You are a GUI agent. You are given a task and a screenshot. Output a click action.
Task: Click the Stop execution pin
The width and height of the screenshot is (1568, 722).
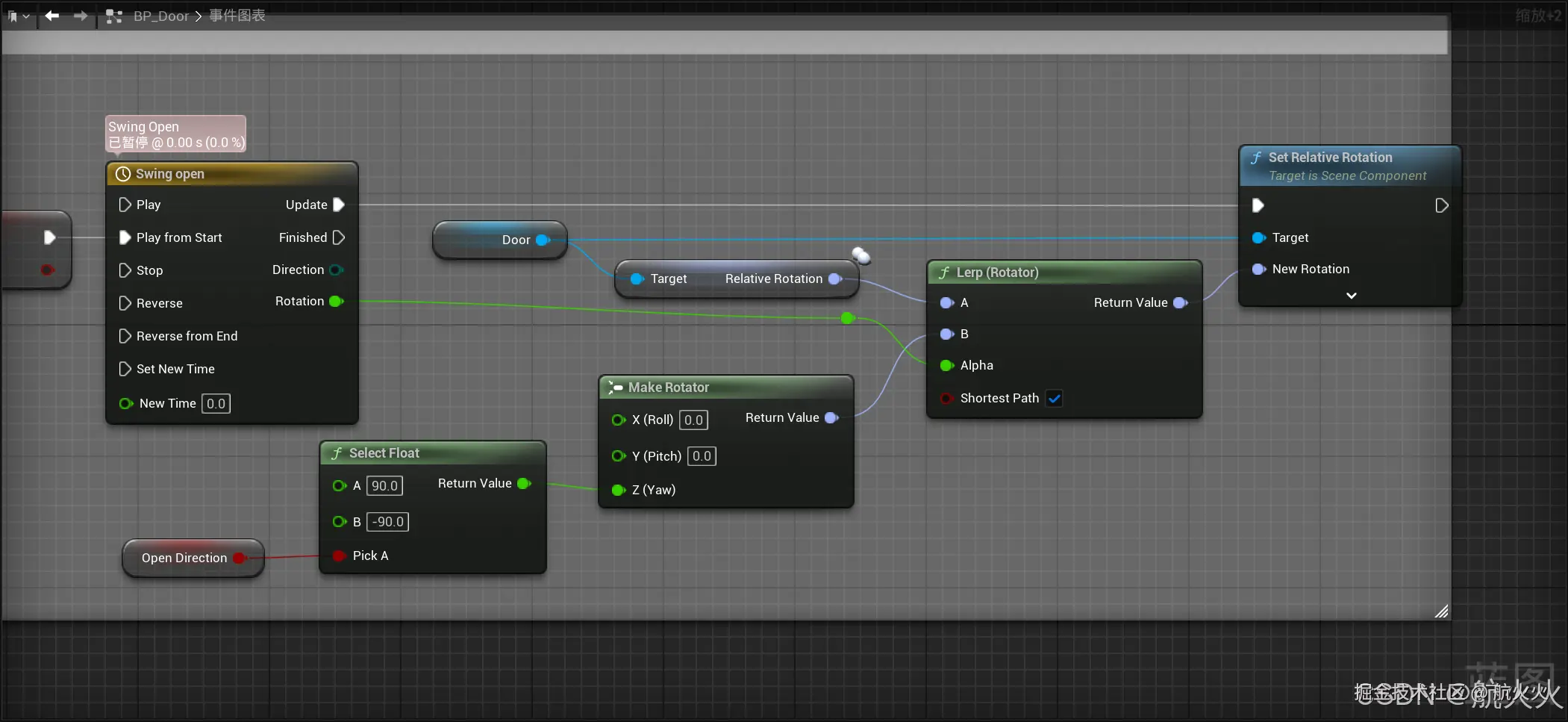(x=125, y=270)
